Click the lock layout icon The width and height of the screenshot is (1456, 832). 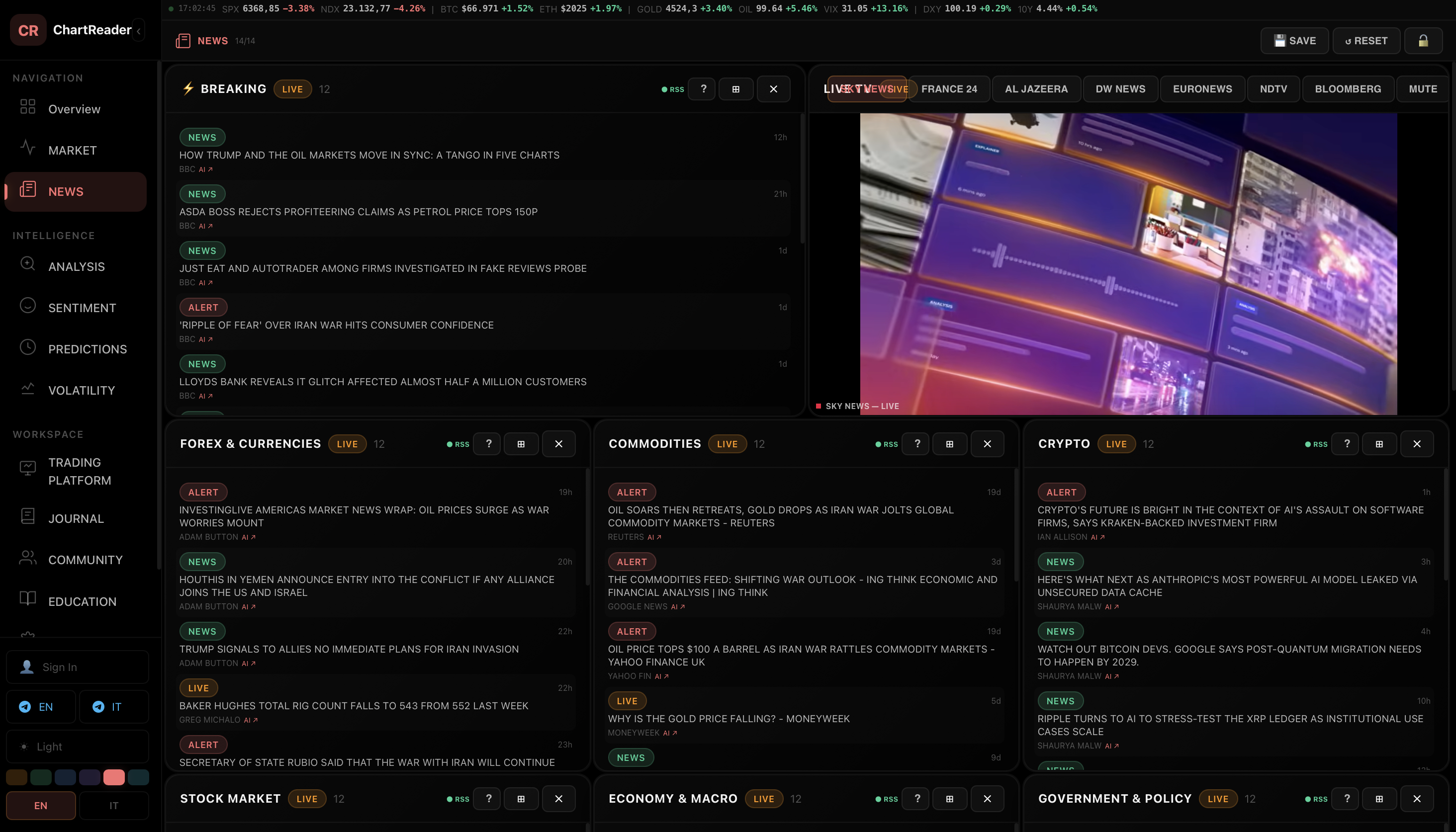pyautogui.click(x=1423, y=41)
